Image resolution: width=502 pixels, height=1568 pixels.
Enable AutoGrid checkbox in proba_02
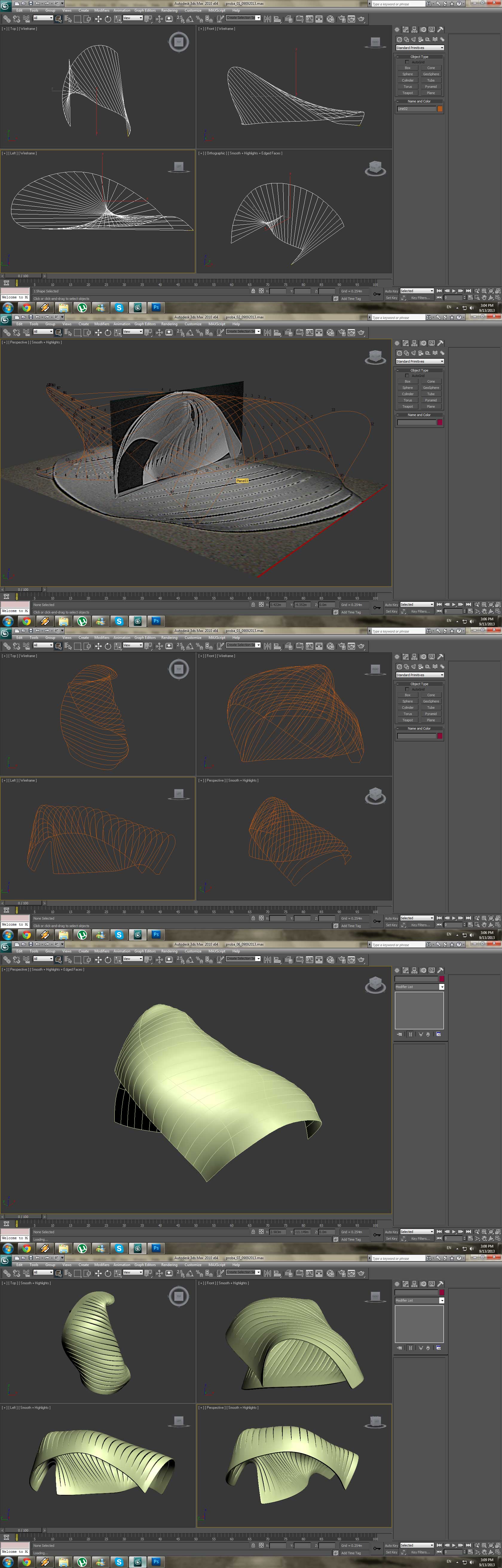click(x=407, y=375)
